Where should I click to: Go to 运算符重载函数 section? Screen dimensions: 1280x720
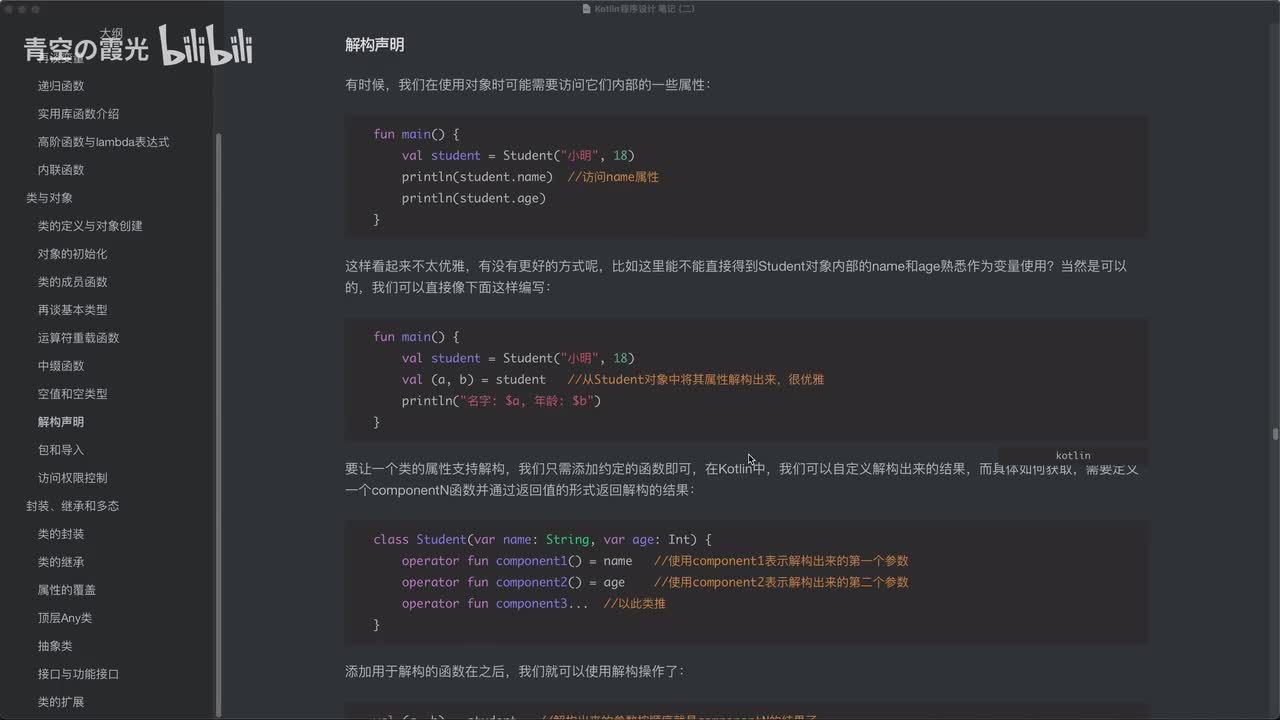[x=78, y=338]
